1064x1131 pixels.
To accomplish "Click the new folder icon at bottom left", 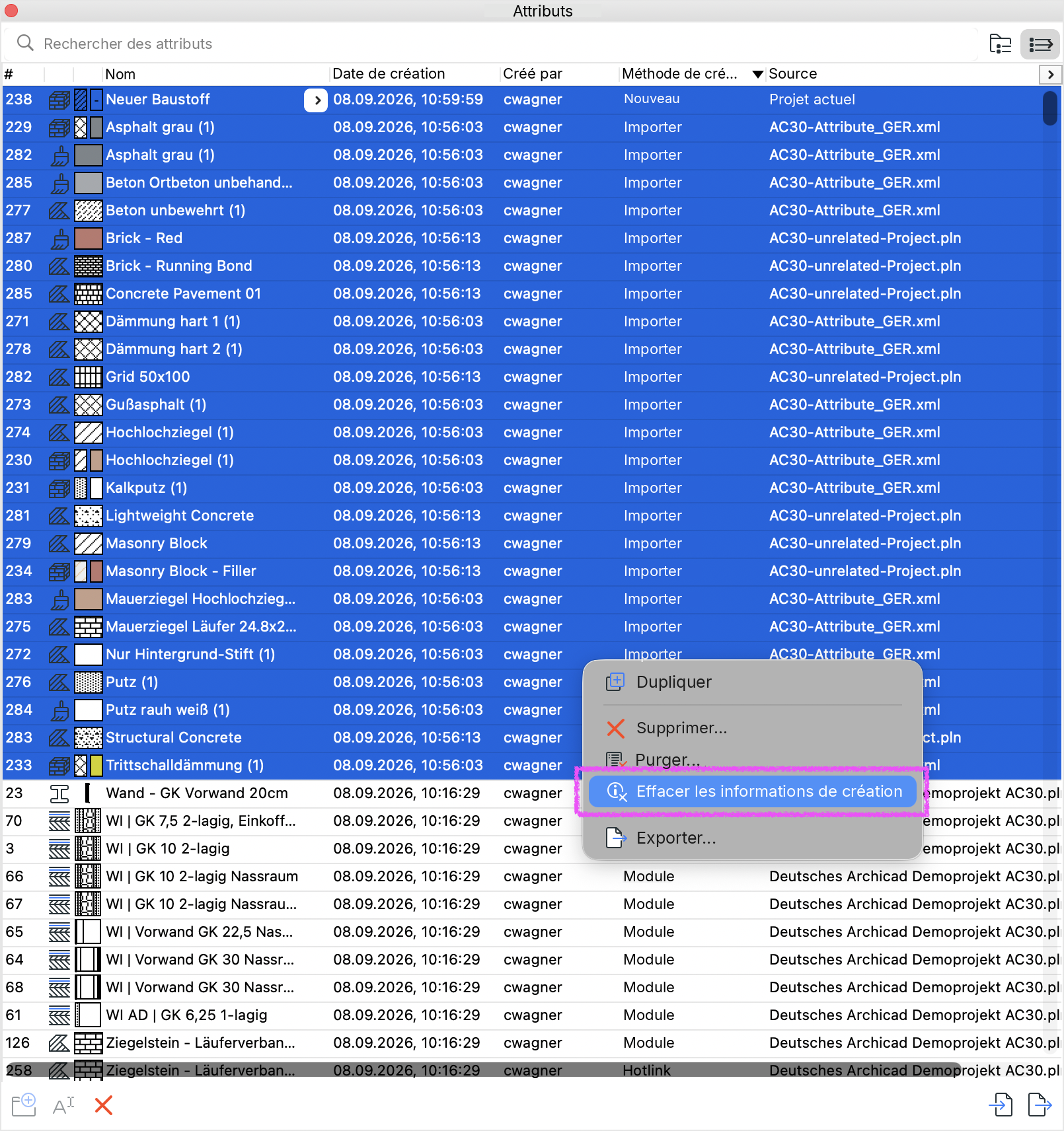I will 24,1105.
